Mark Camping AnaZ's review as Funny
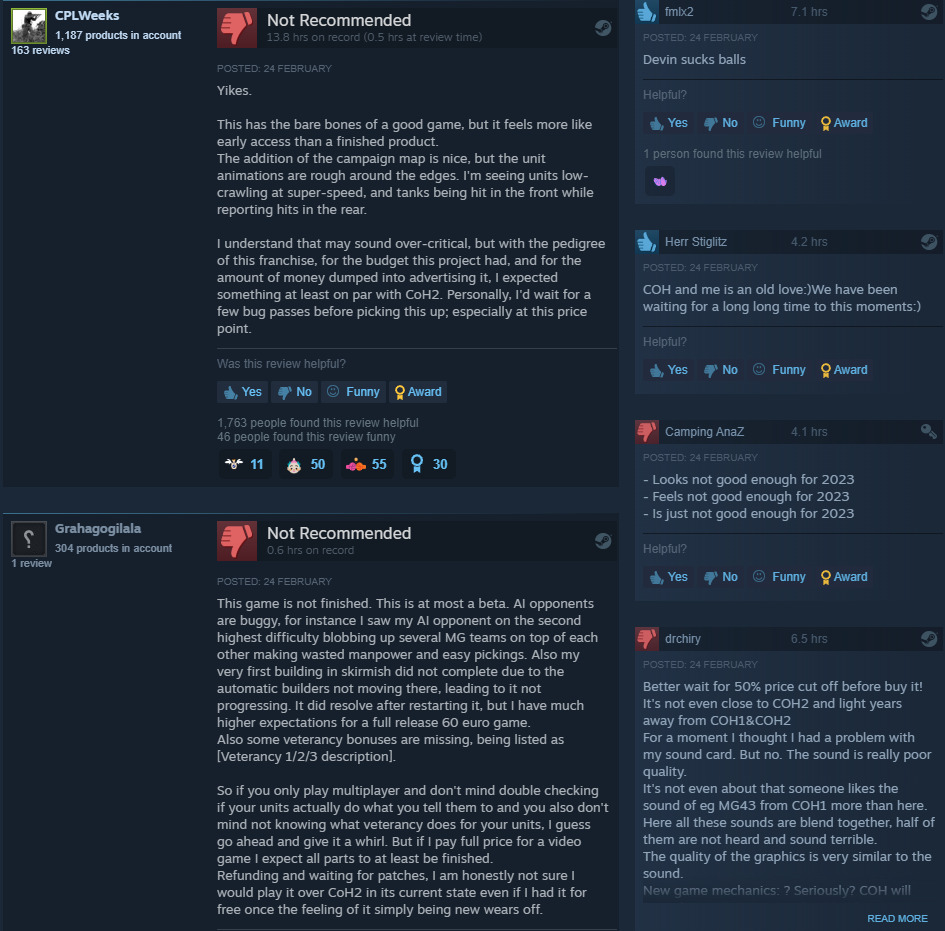The width and height of the screenshot is (945, 931). click(779, 577)
